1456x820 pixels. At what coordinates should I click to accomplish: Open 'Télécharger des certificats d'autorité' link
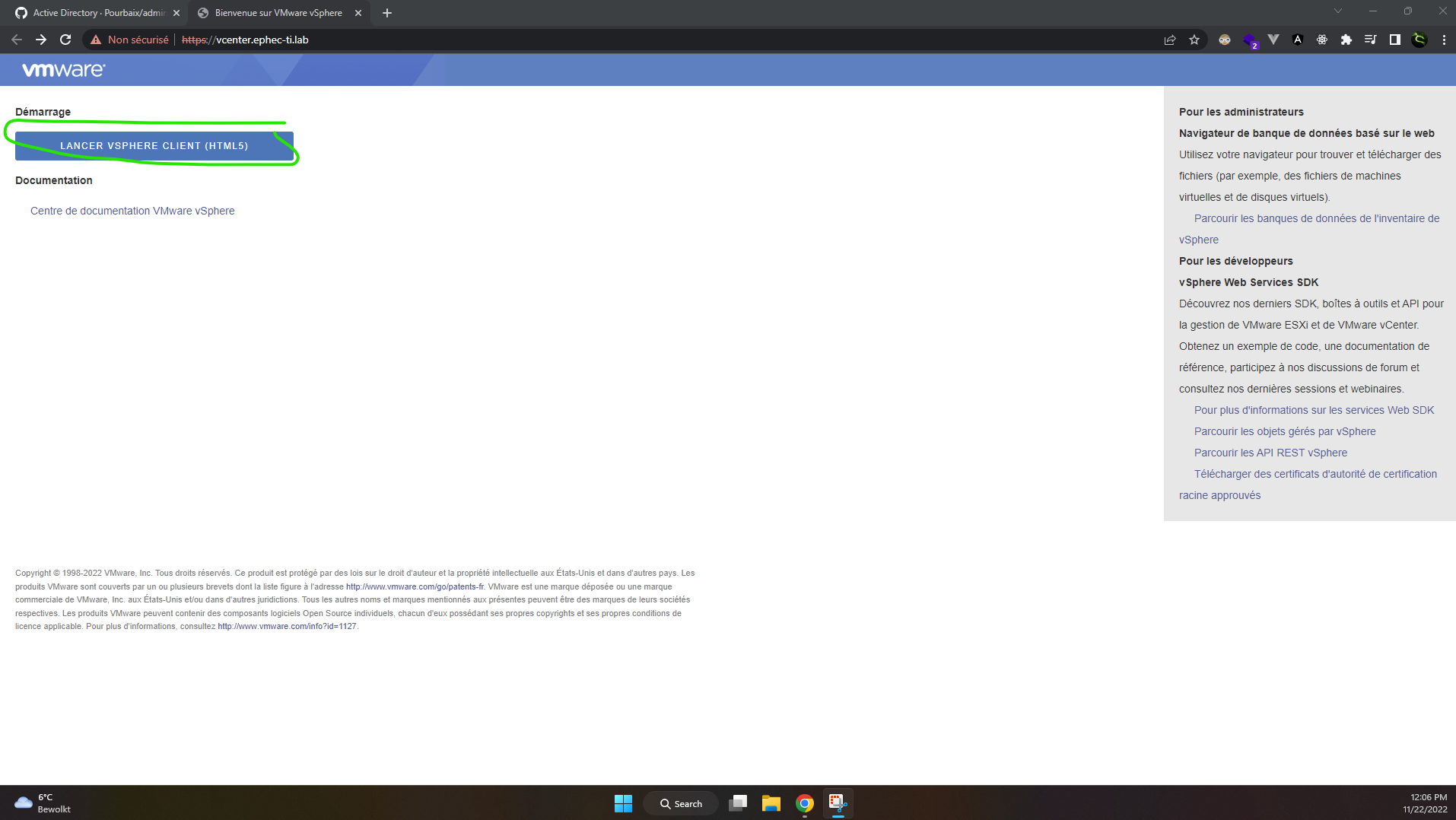pos(1308,485)
